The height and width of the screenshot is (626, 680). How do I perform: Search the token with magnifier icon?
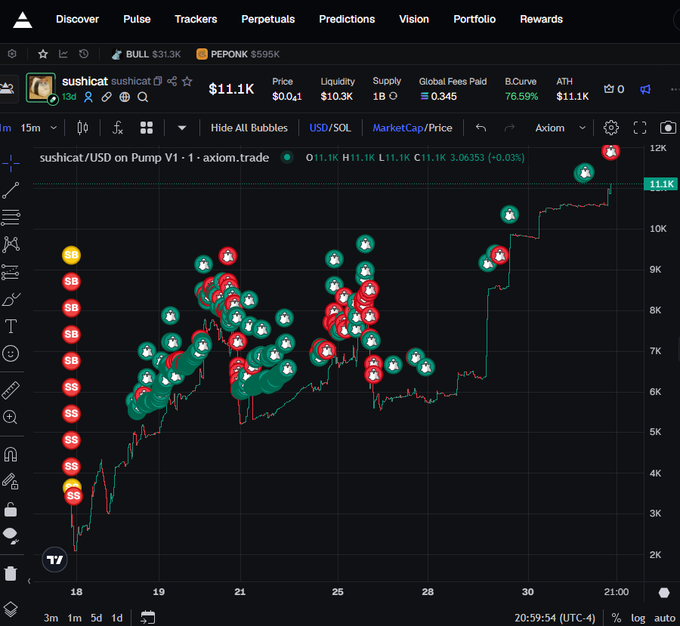coord(143,97)
